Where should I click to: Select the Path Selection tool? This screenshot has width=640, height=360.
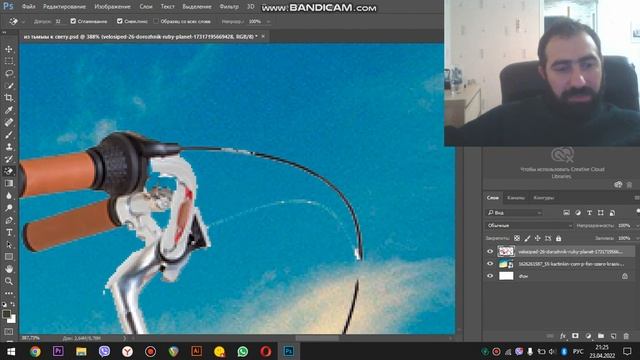pyautogui.click(x=9, y=245)
